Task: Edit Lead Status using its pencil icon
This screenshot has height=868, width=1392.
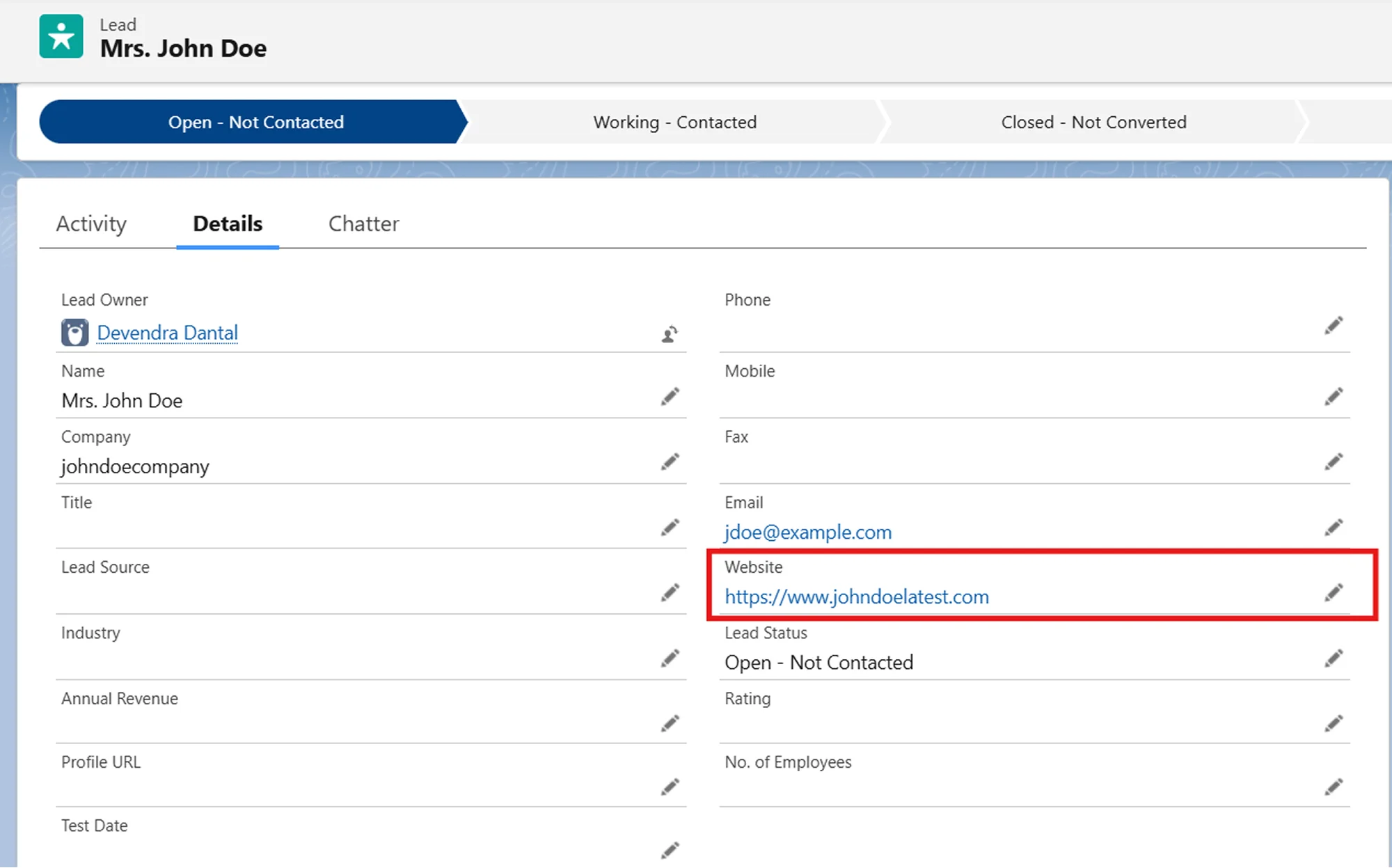Action: 1333,658
